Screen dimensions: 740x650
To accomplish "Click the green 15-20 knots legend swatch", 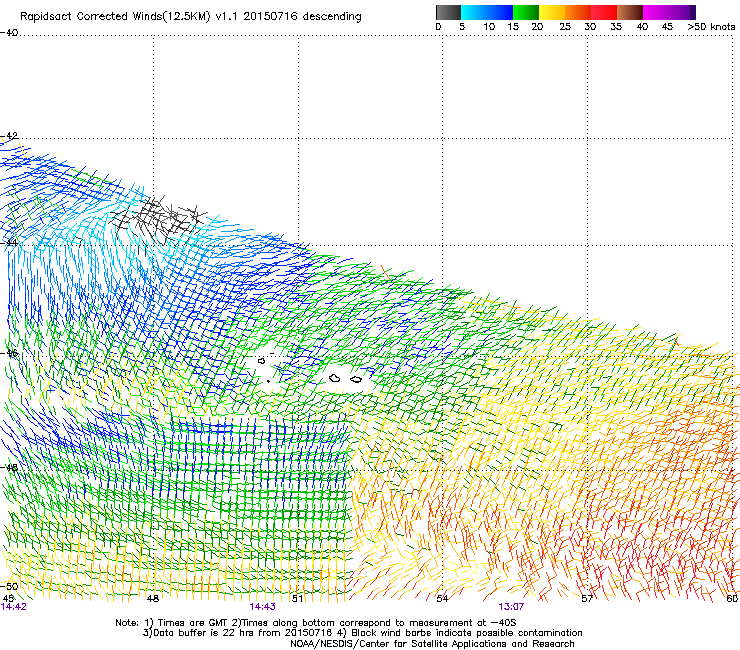I will [x=526, y=12].
